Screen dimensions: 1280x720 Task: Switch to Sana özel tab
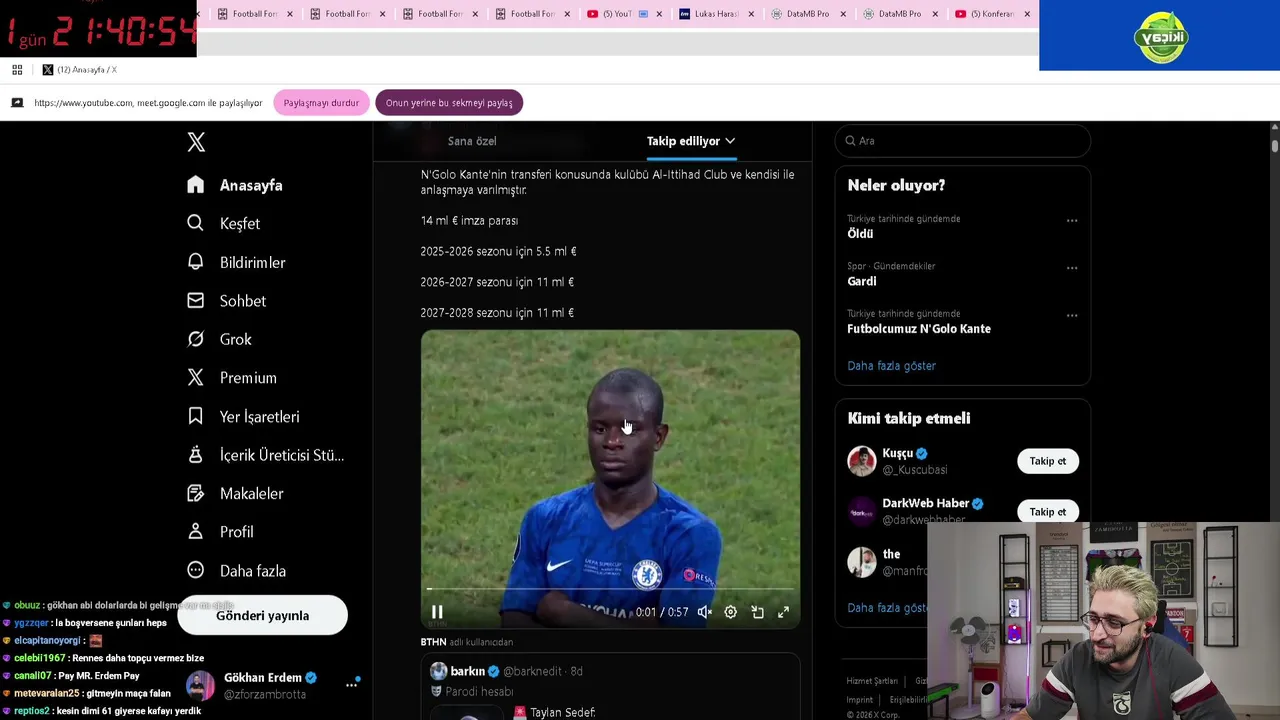click(472, 141)
